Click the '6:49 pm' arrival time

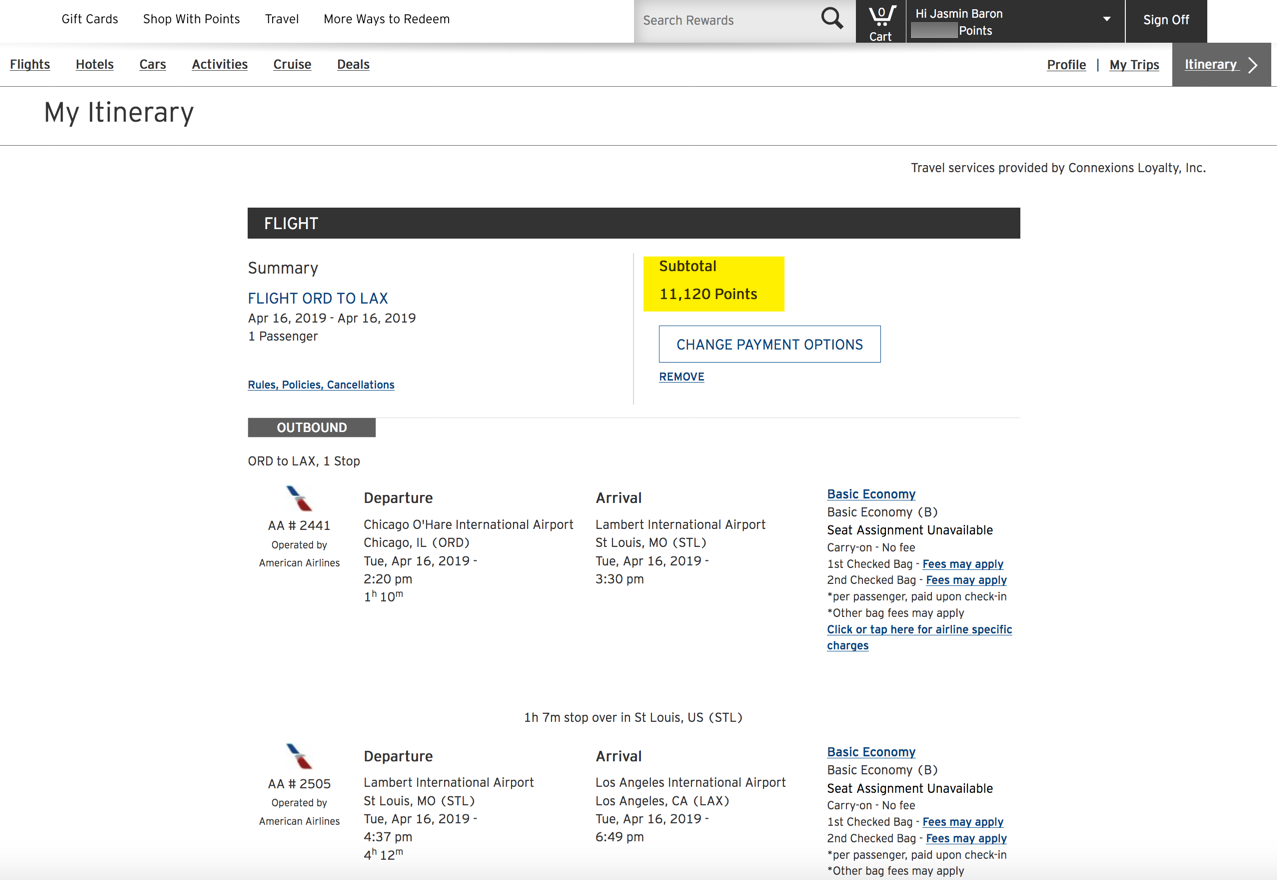pos(620,836)
